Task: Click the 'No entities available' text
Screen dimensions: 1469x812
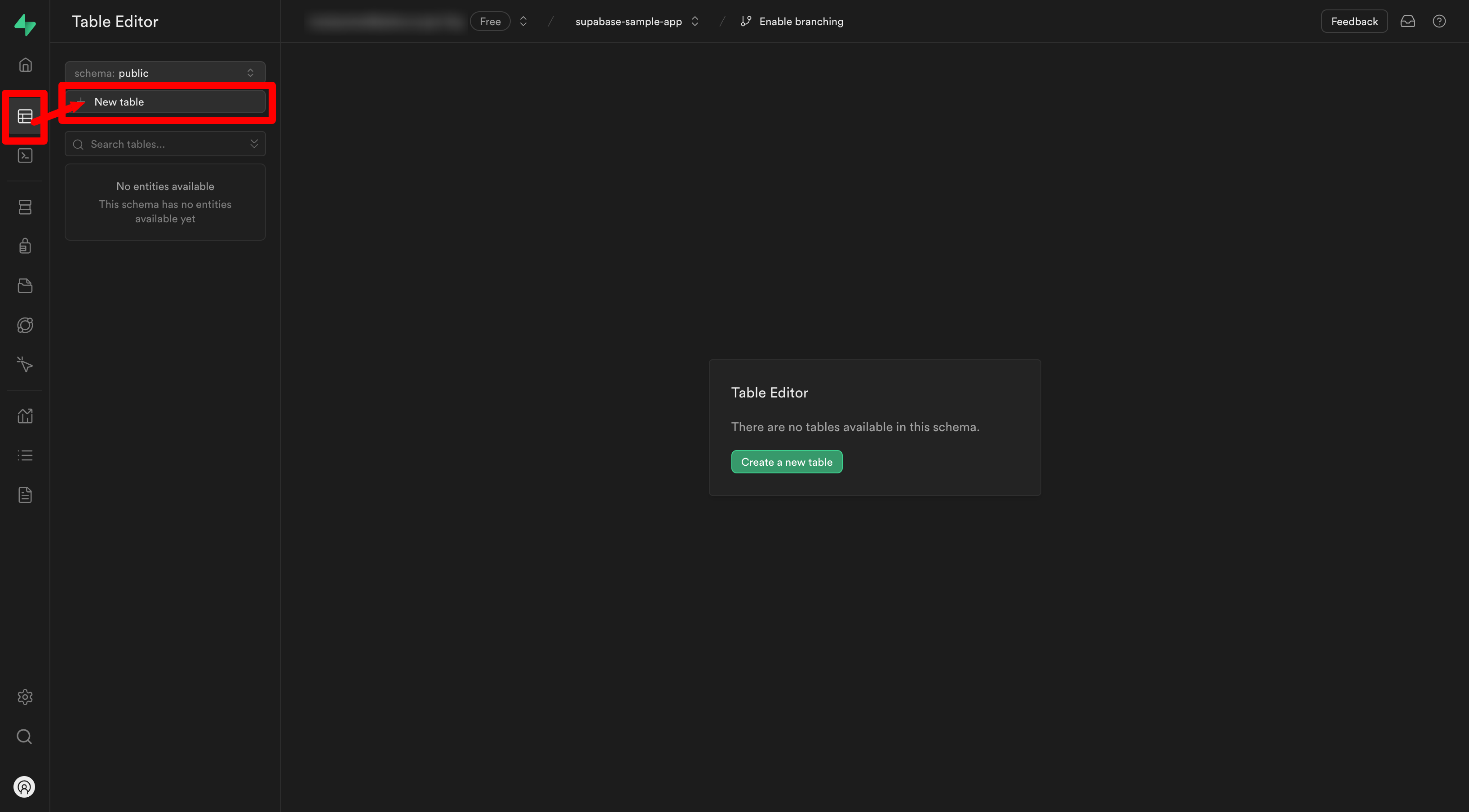Action: (165, 186)
